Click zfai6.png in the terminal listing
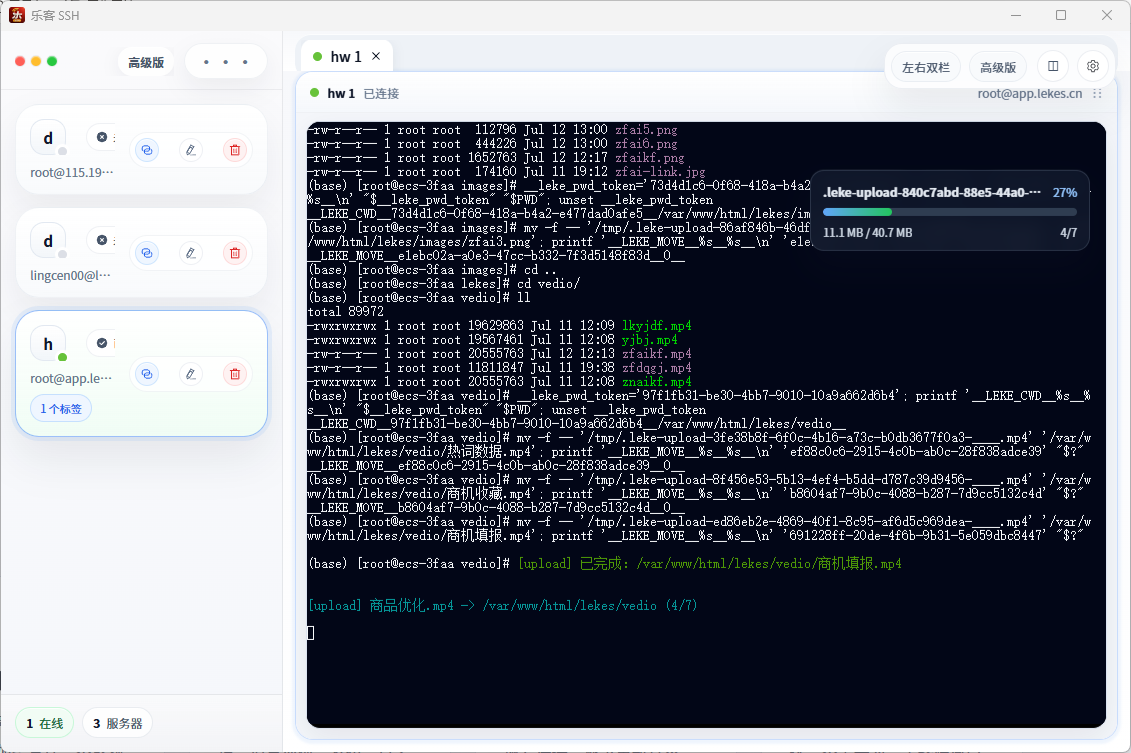This screenshot has width=1131, height=753. 646,144
